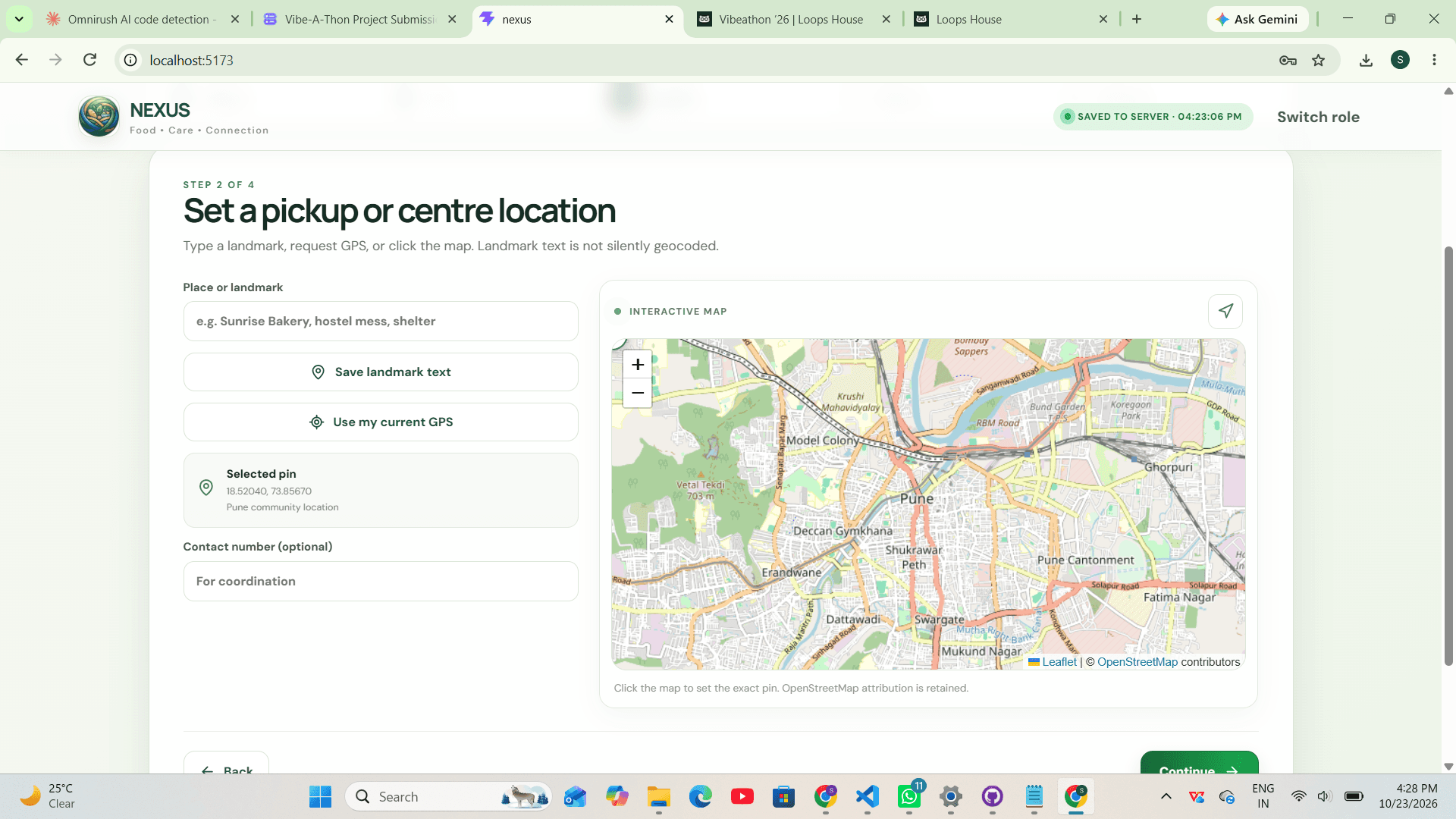The width and height of the screenshot is (1456, 819).
Task: Close the nexus tab
Action: 669,20
